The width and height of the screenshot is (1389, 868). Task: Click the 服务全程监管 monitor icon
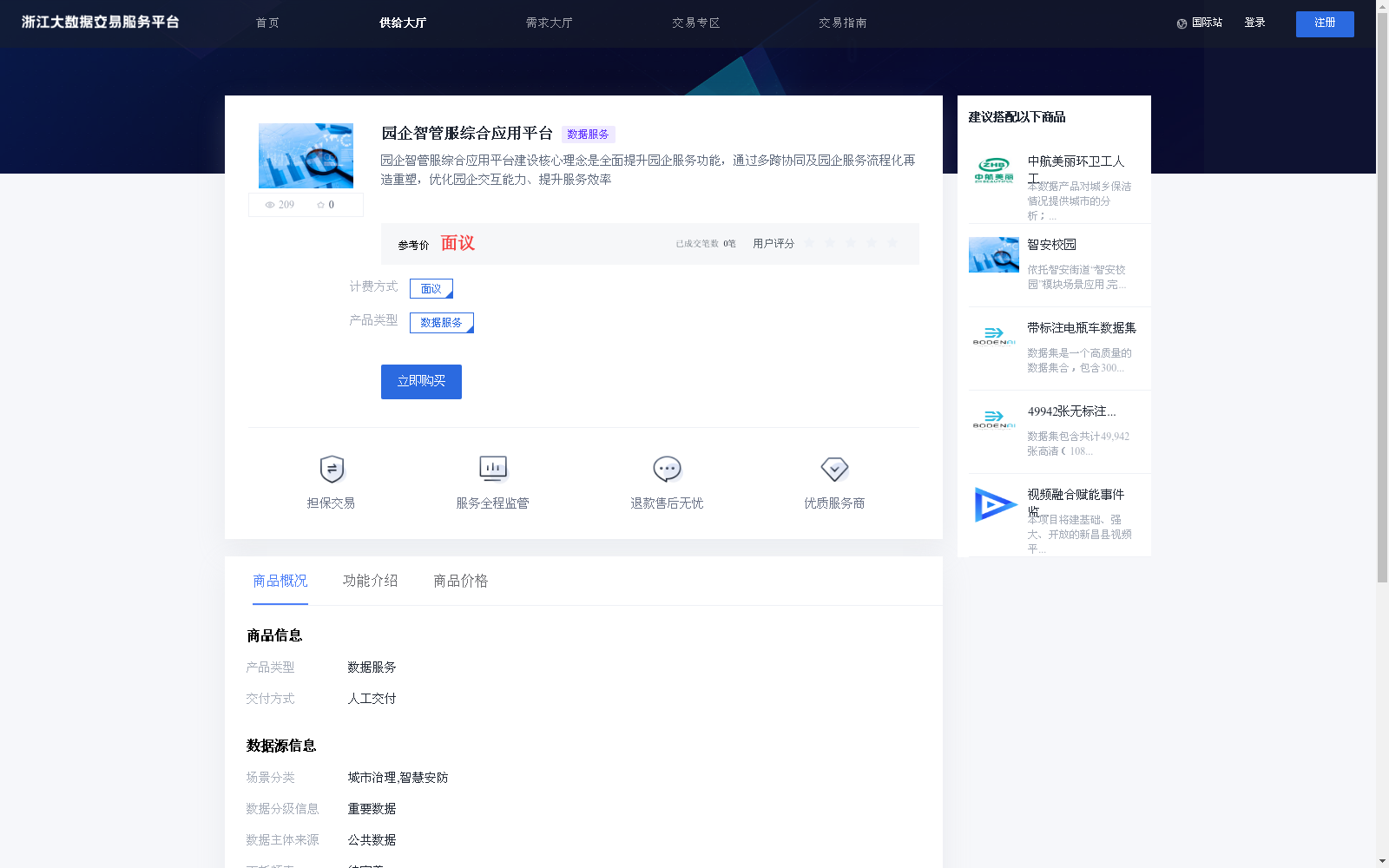pyautogui.click(x=493, y=470)
